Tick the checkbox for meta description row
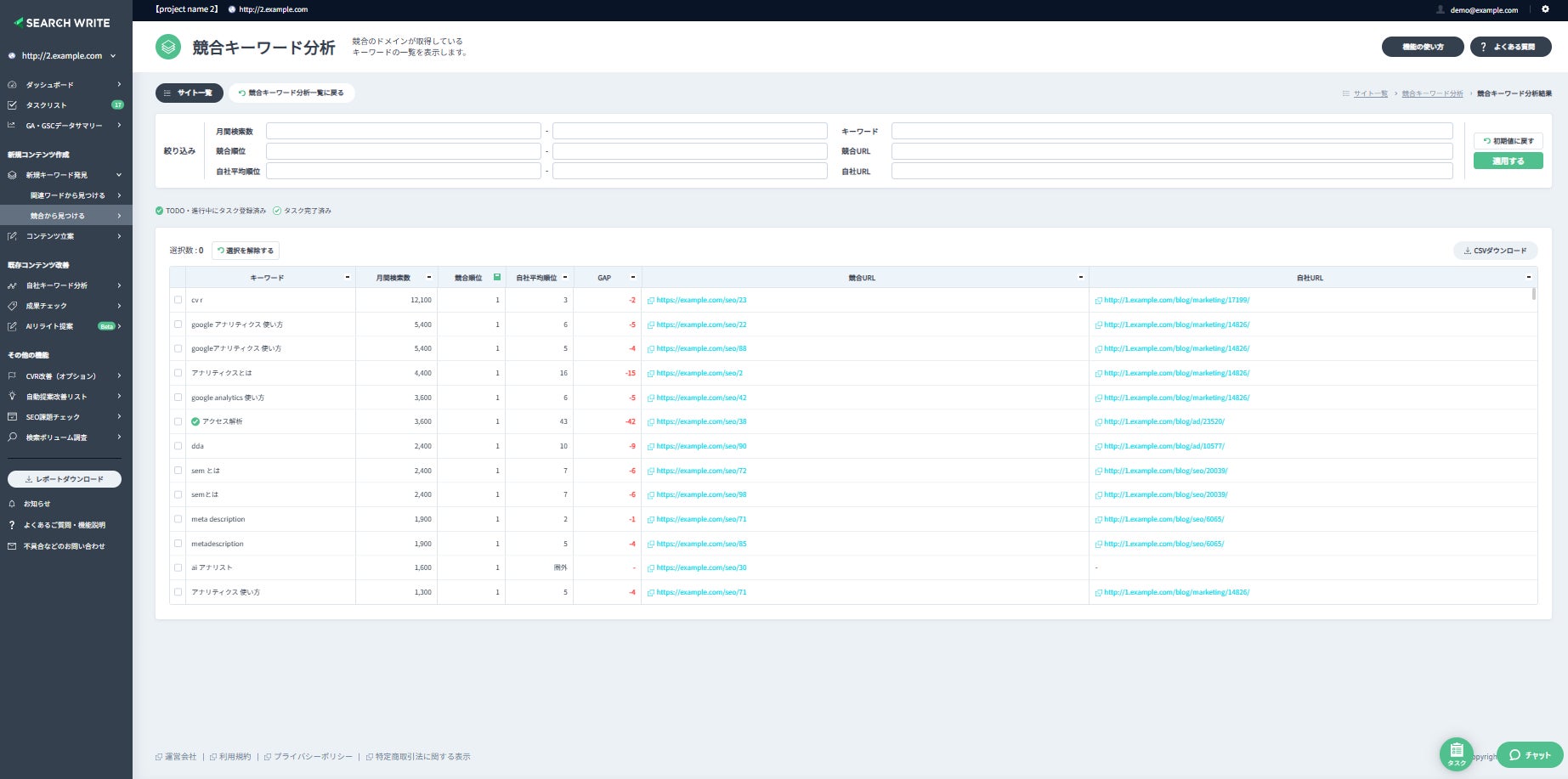The width and height of the screenshot is (1568, 779). pos(178,519)
